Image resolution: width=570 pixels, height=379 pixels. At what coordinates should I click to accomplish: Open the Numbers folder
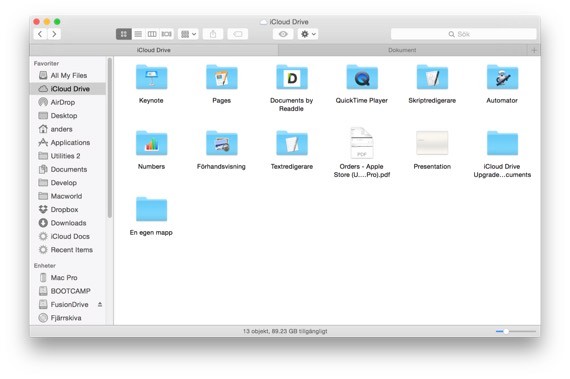coord(151,144)
